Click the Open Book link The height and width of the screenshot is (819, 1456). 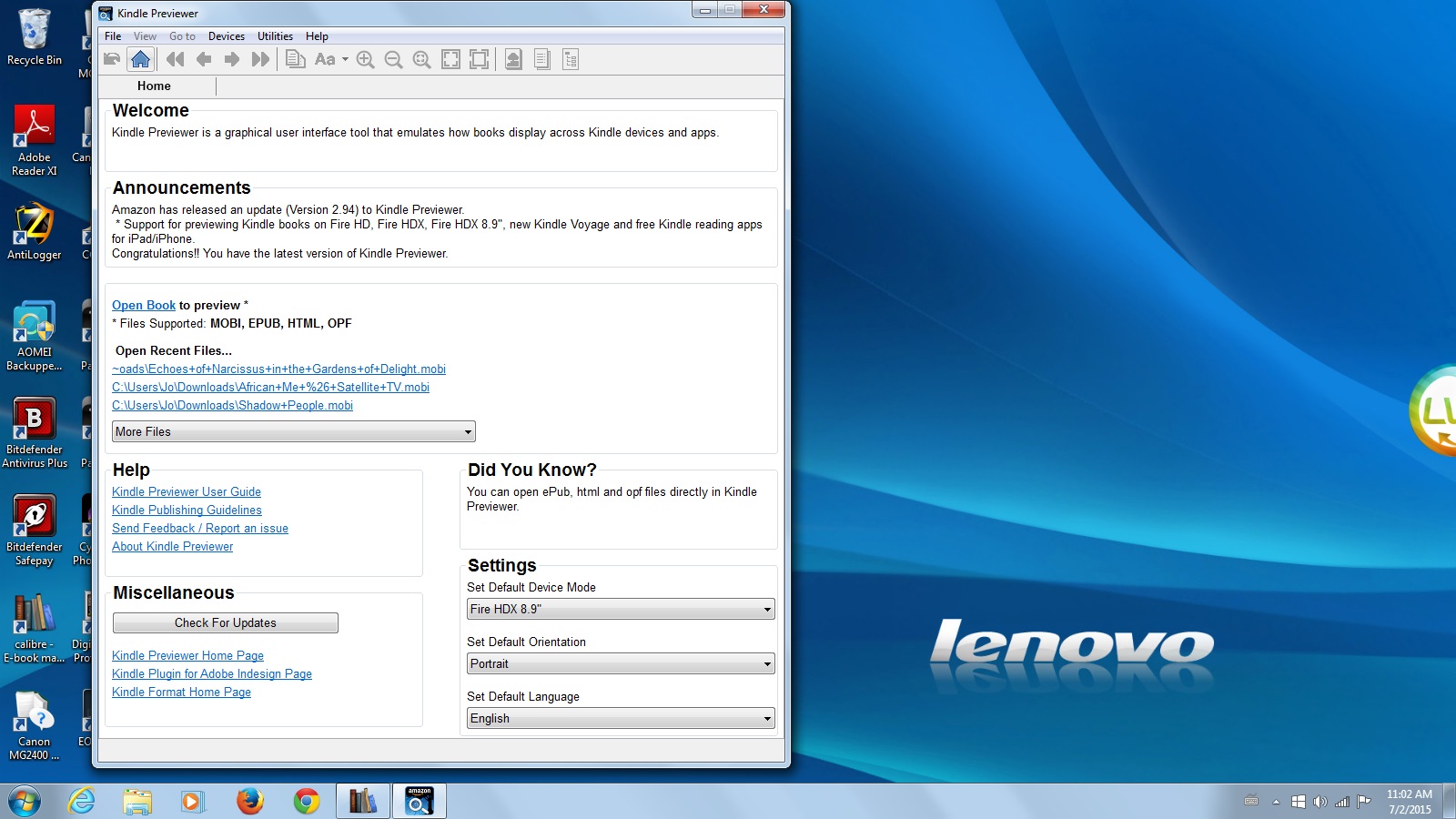[144, 306]
